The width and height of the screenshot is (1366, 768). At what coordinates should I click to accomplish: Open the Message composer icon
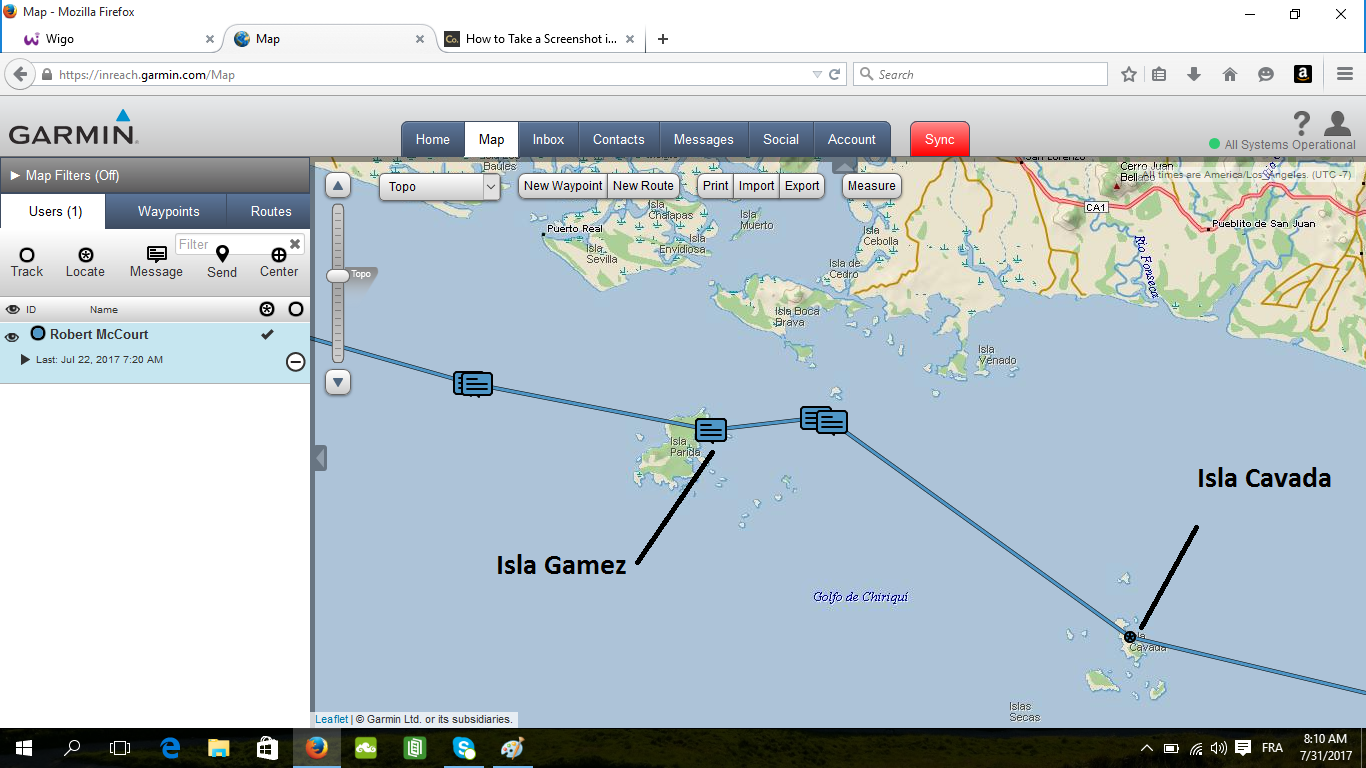click(155, 253)
